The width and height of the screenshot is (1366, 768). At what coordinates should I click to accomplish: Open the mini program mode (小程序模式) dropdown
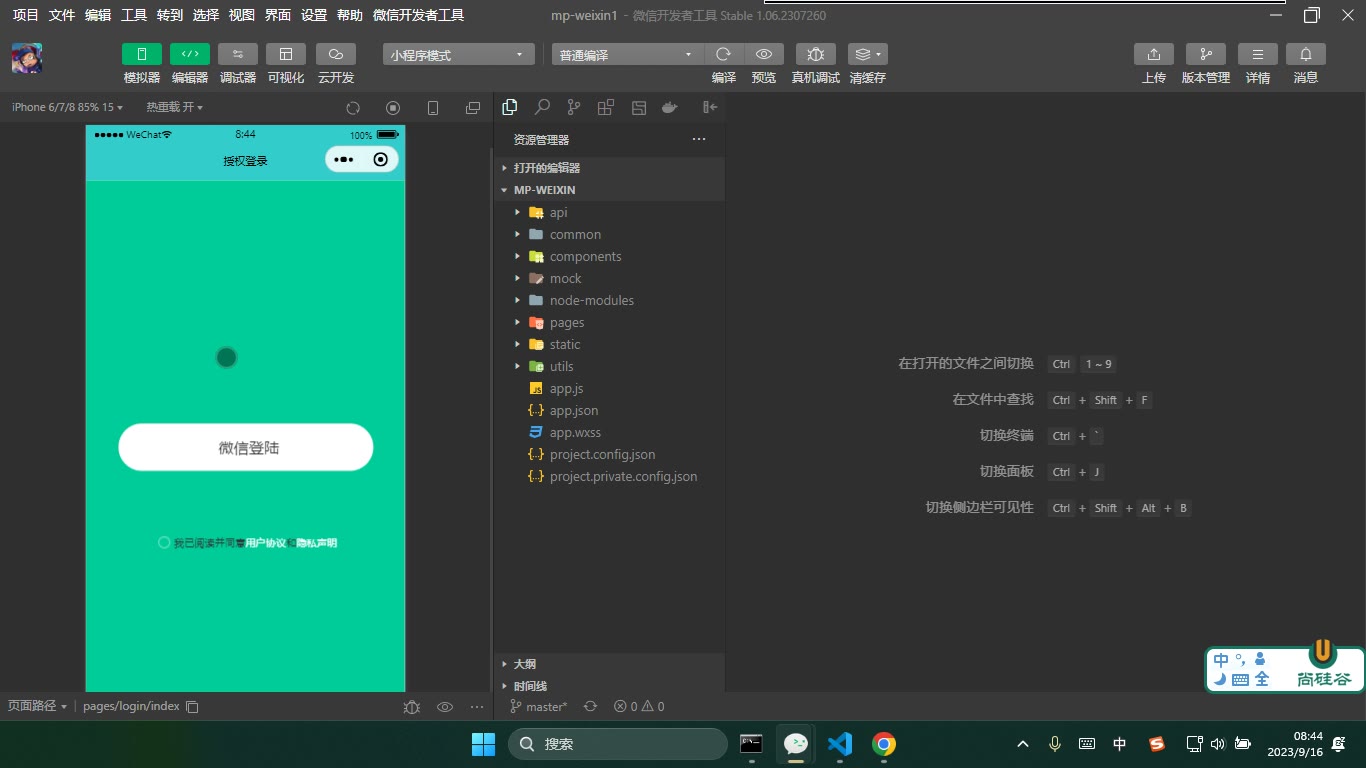coord(458,55)
